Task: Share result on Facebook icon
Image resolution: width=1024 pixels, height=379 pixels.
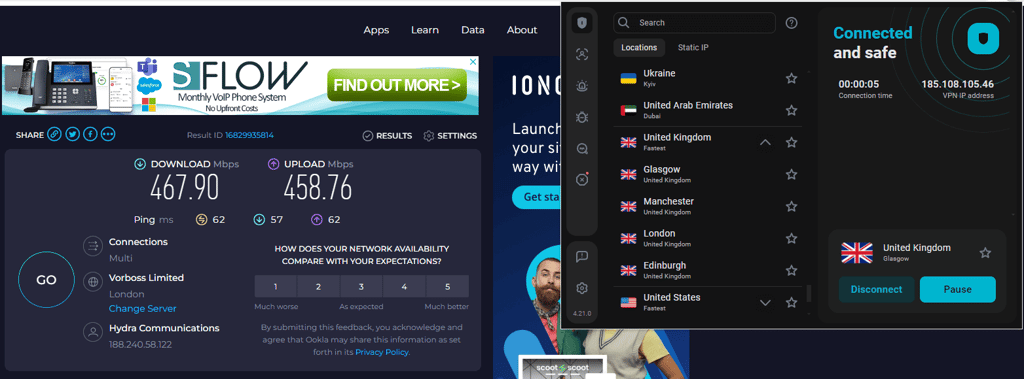Action: pos(90,135)
